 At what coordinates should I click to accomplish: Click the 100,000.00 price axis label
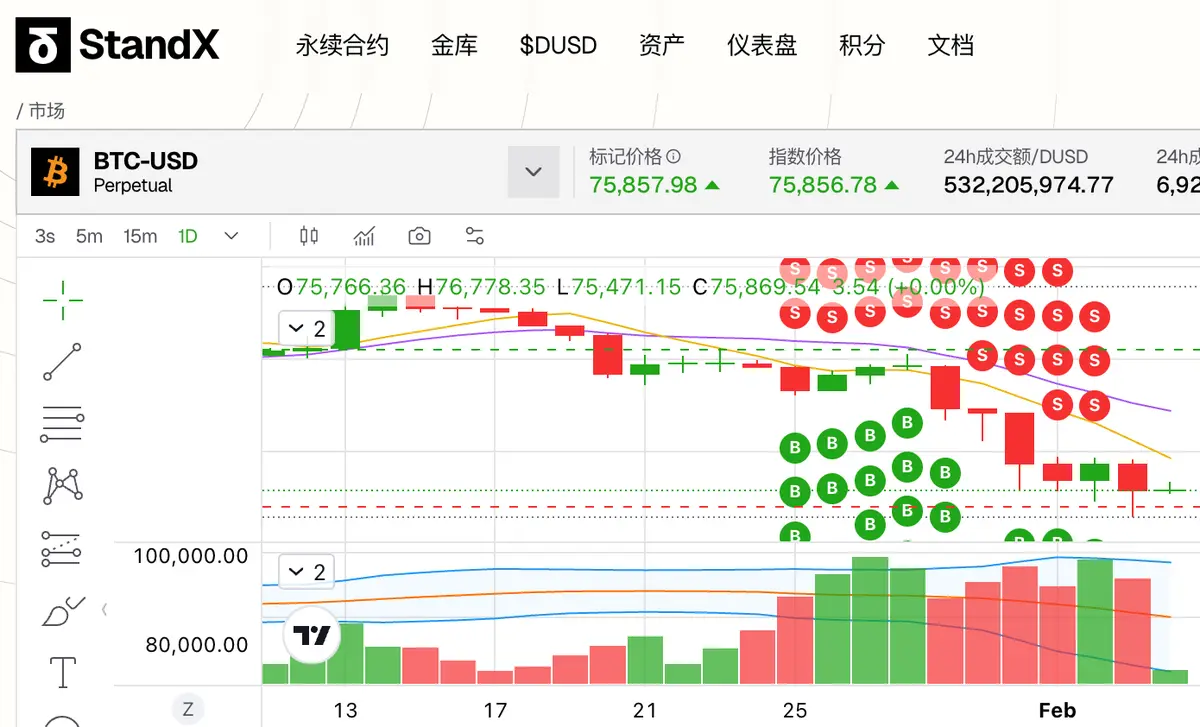pos(191,556)
